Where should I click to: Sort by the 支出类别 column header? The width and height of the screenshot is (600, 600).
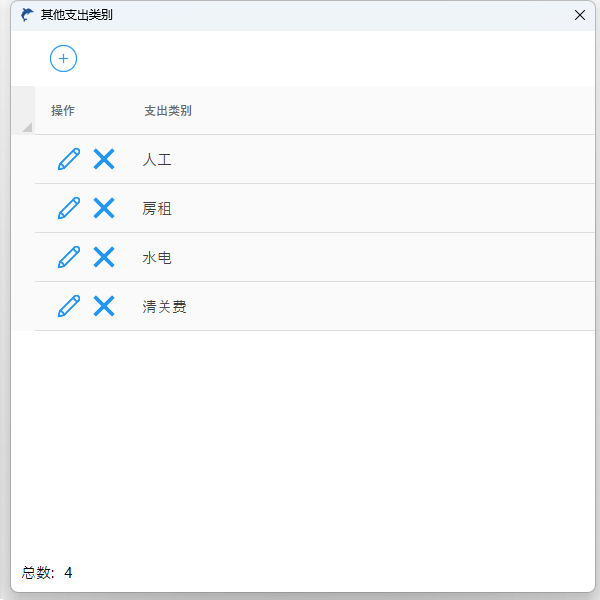168,110
